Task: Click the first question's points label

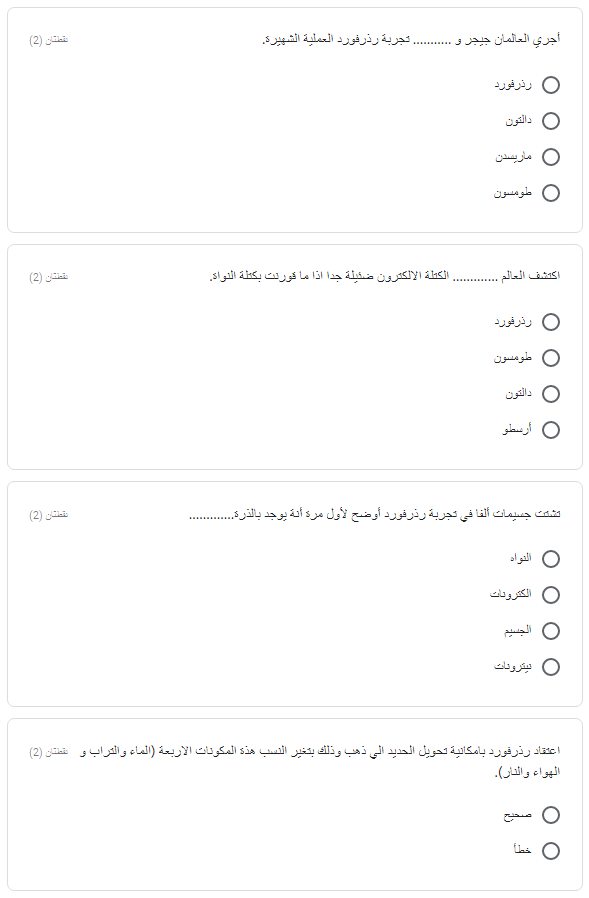Action: pyautogui.click(x=49, y=40)
